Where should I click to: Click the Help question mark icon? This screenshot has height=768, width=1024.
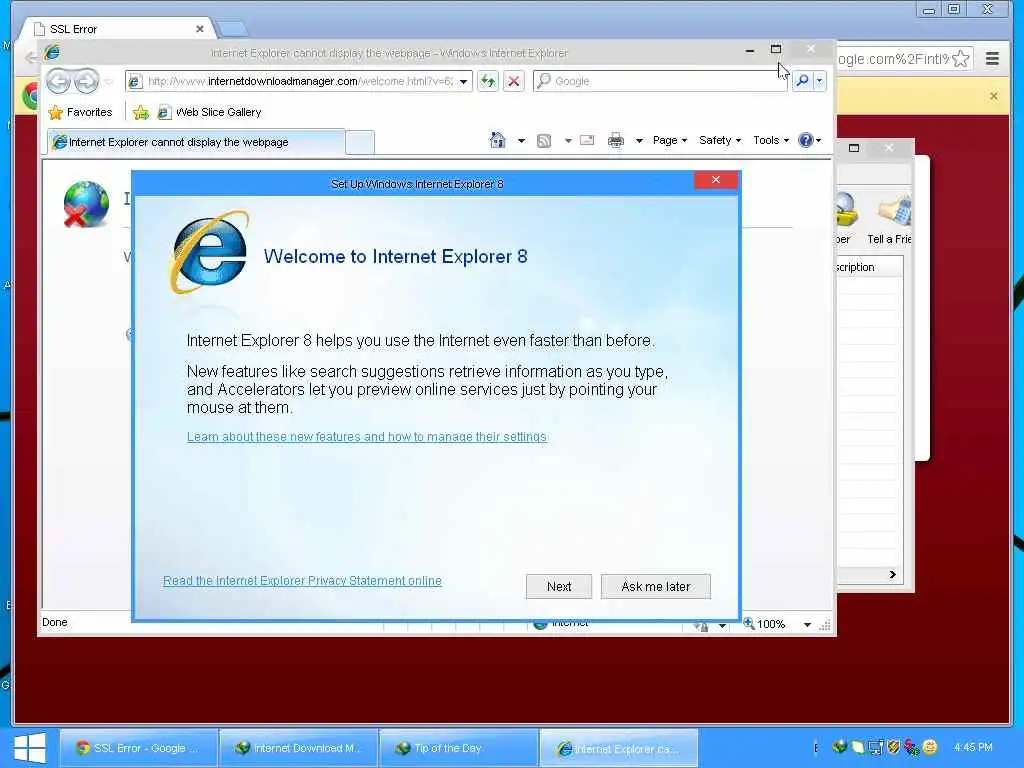click(806, 140)
